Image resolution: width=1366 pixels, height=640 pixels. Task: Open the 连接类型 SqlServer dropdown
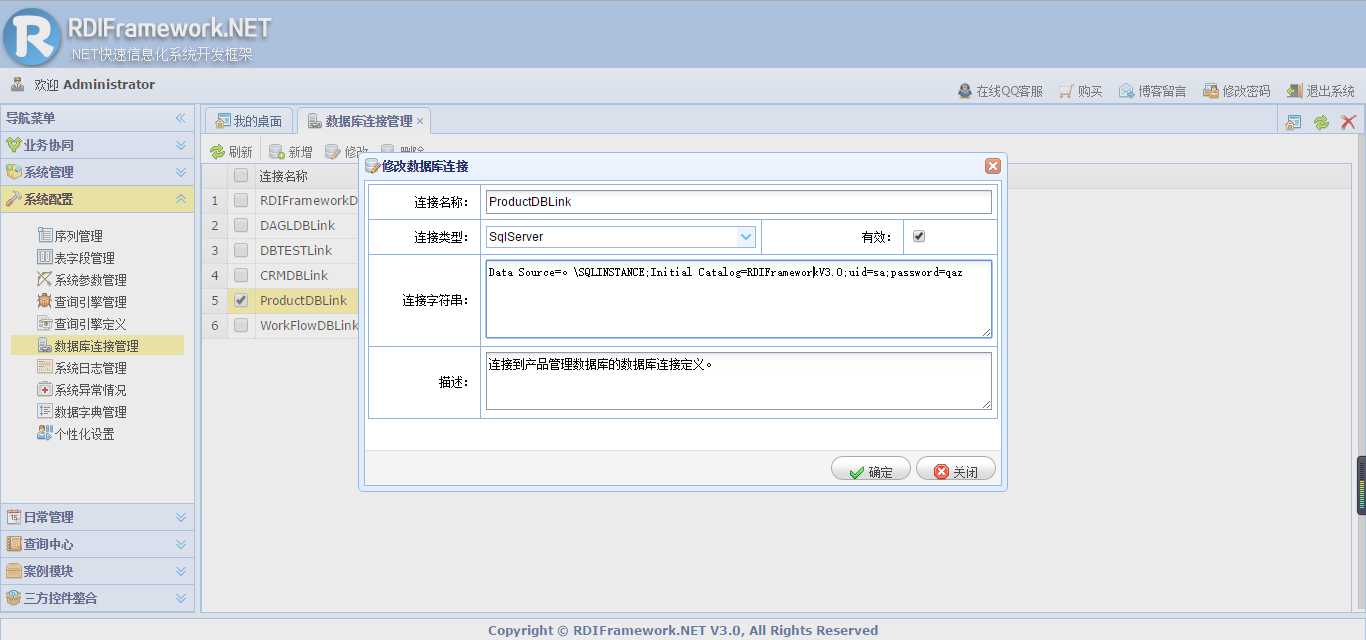(746, 237)
